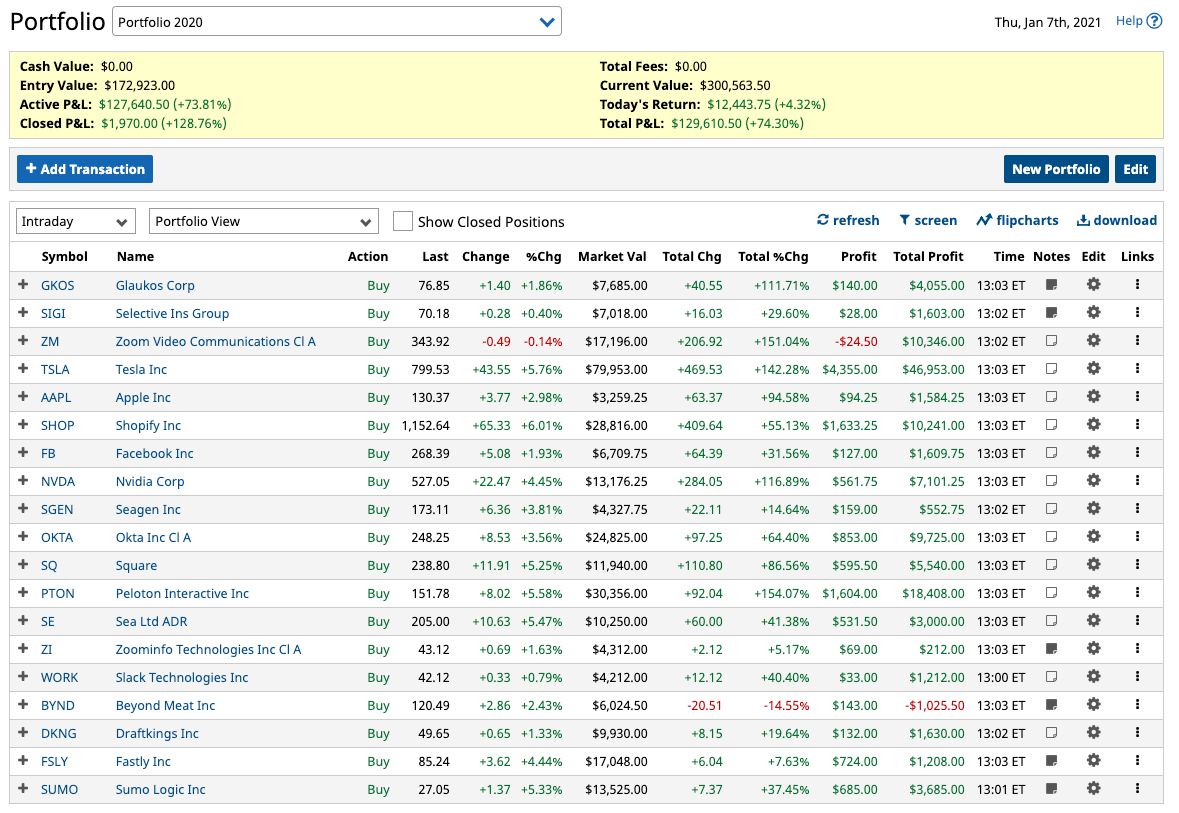Open the Intraday timeframe dropdown
The width and height of the screenshot is (1179, 813).
click(x=75, y=221)
